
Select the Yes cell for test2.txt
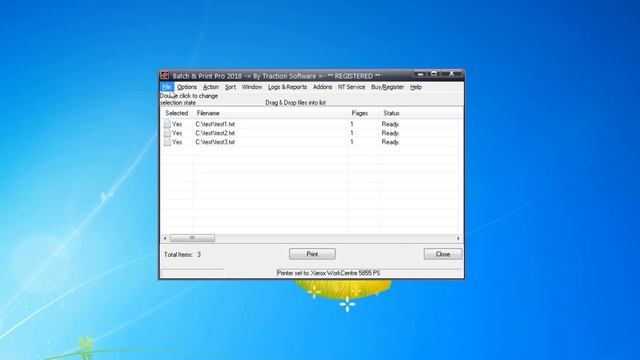coord(177,133)
